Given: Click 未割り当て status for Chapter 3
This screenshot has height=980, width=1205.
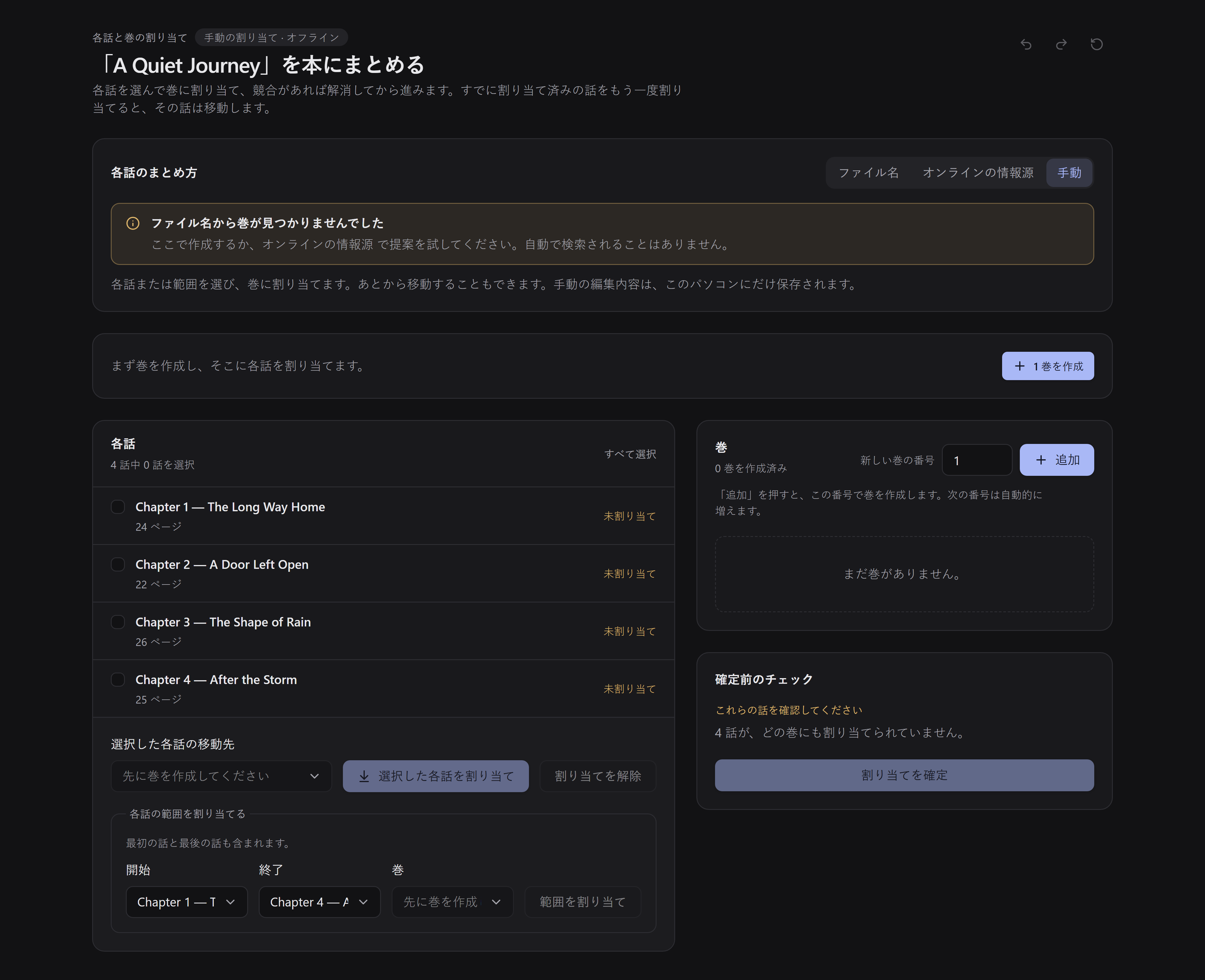Looking at the screenshot, I should tap(630, 631).
